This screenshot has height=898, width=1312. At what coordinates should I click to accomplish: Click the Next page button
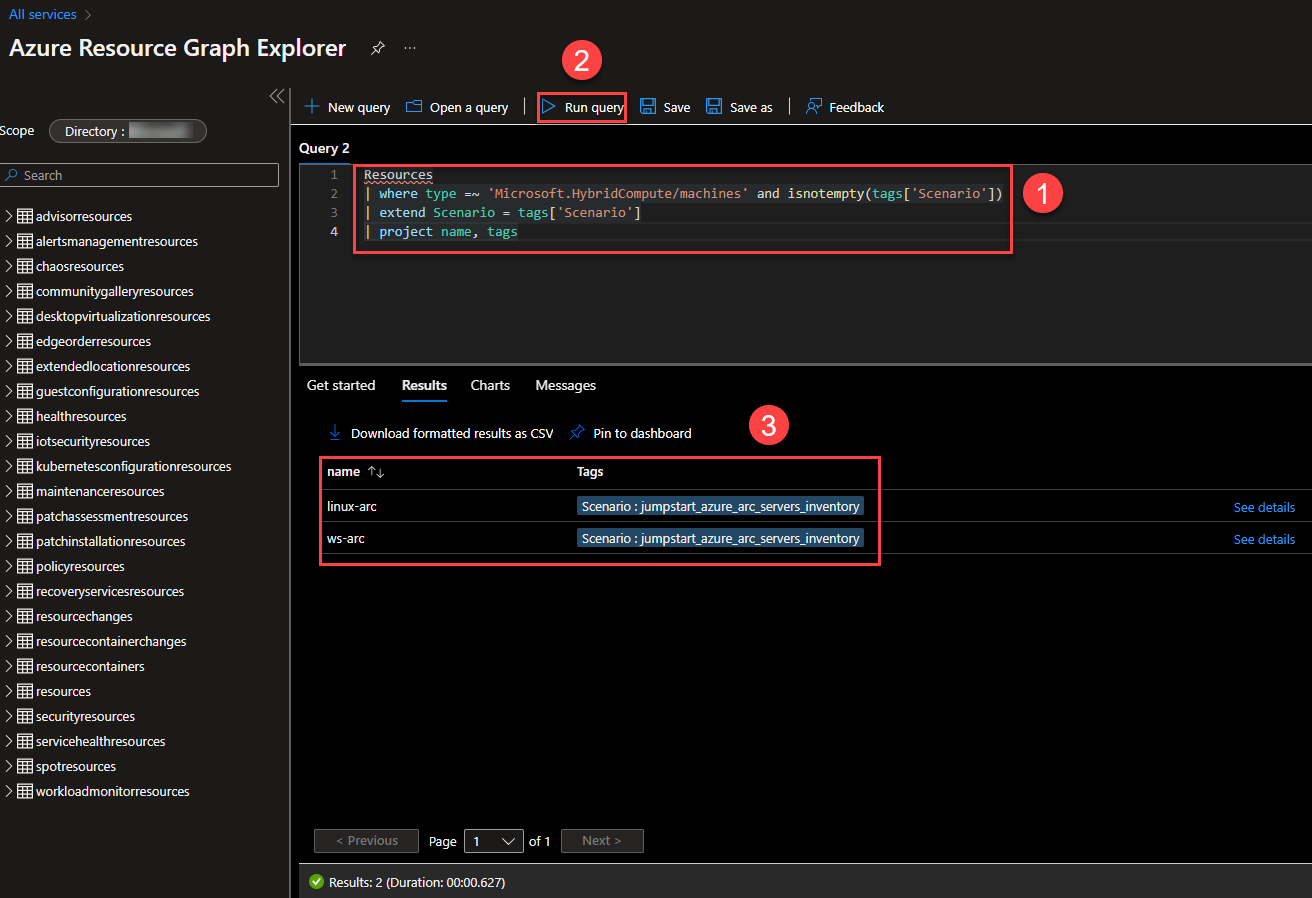(602, 841)
